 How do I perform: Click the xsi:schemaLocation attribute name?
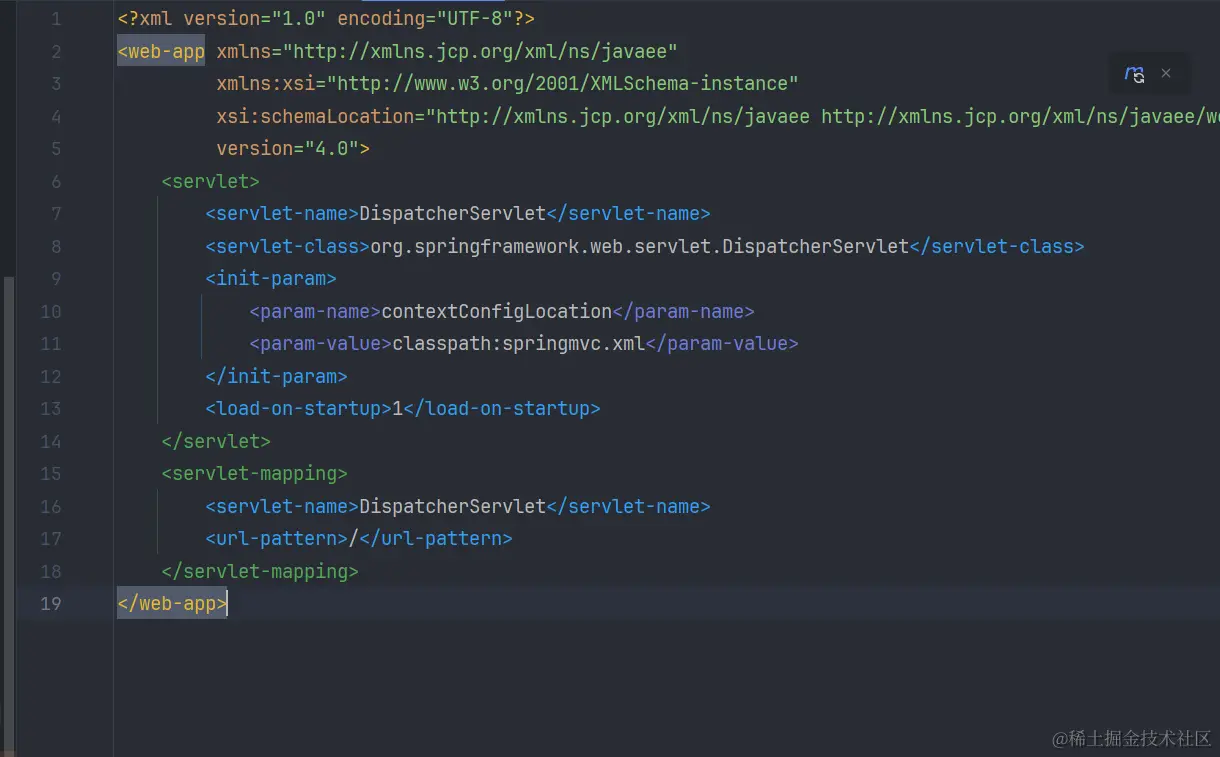[315, 116]
